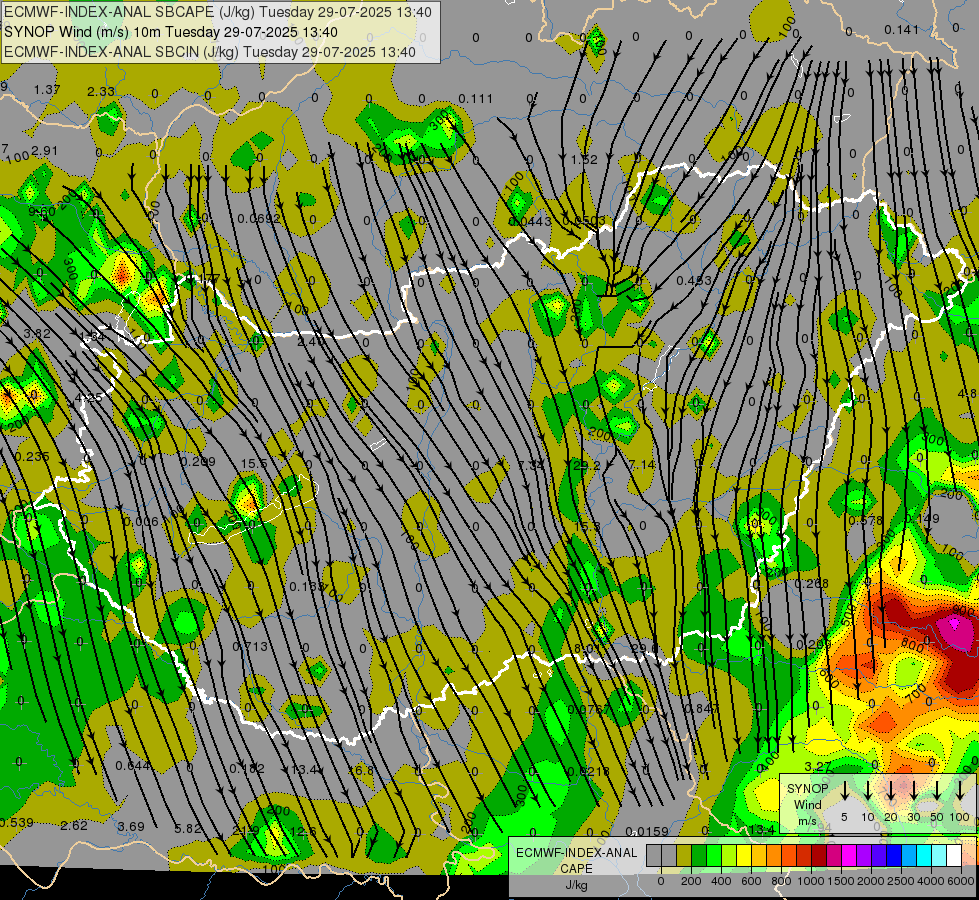Click the '700' contour label in orange area
The image size is (979, 900).
[x=916, y=692]
